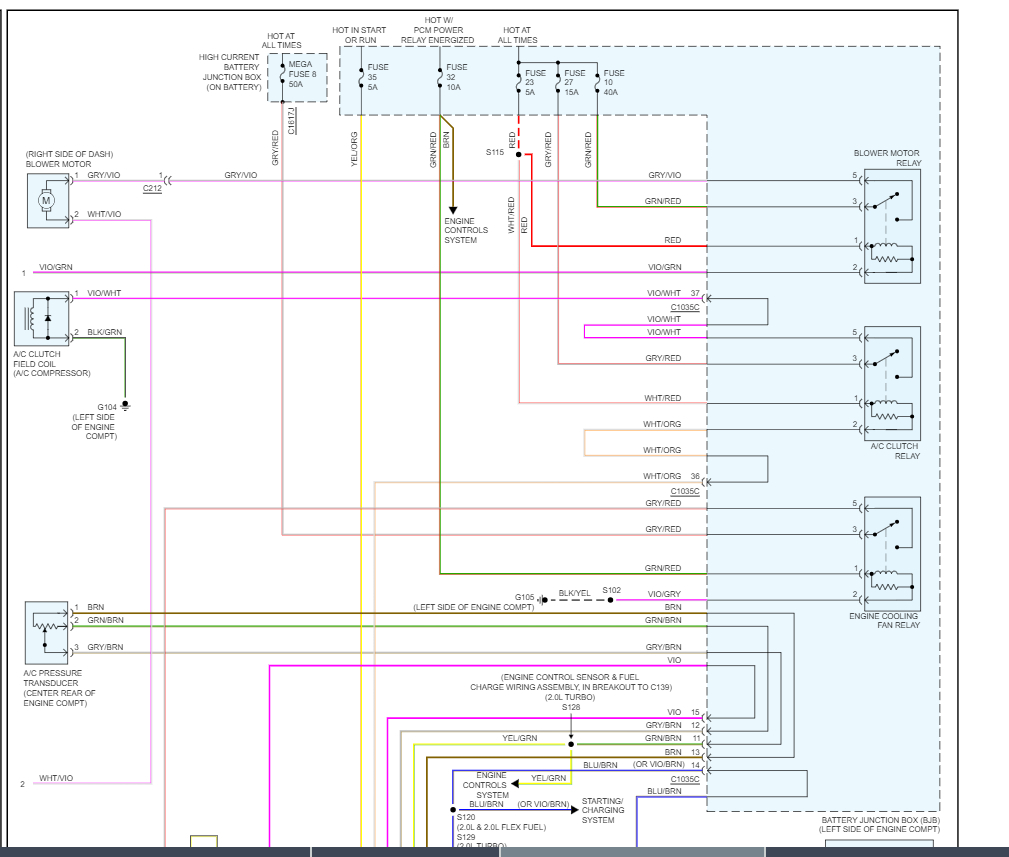Click 'BATTERY JUNCTION BOX (BJB)' label

tap(881, 820)
